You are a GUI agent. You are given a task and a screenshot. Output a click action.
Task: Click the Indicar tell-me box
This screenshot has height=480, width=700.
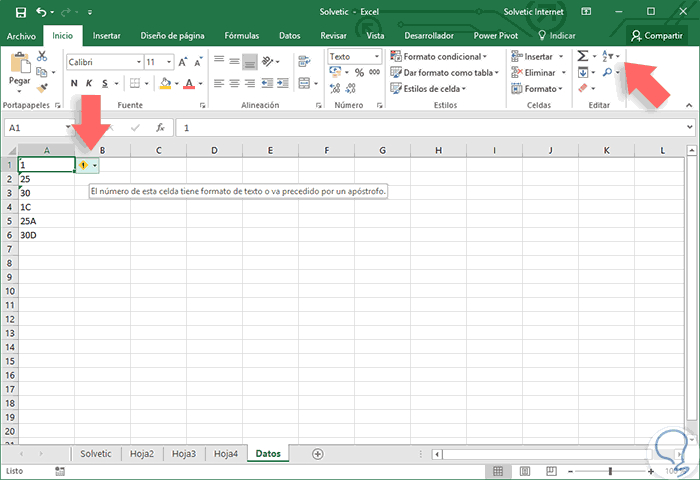tap(557, 36)
